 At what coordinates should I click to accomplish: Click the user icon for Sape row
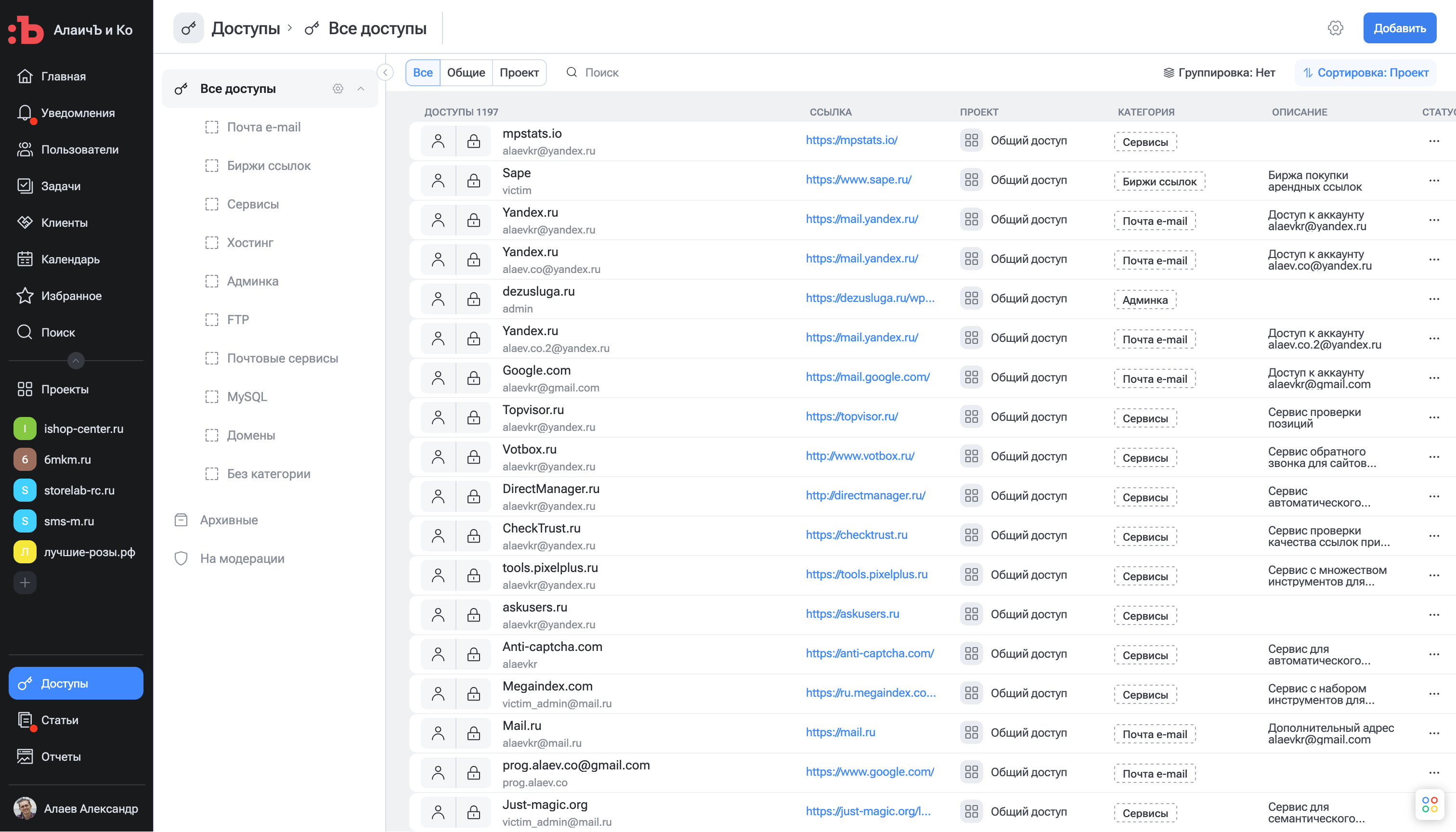click(438, 181)
